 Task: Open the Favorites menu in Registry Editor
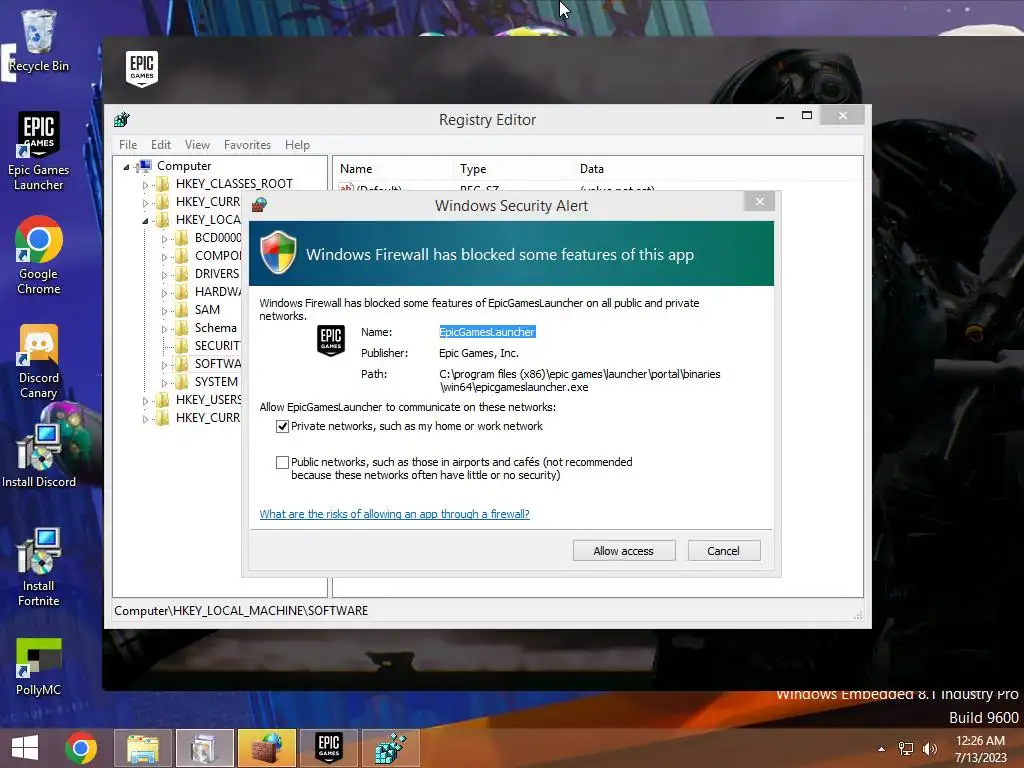click(247, 145)
